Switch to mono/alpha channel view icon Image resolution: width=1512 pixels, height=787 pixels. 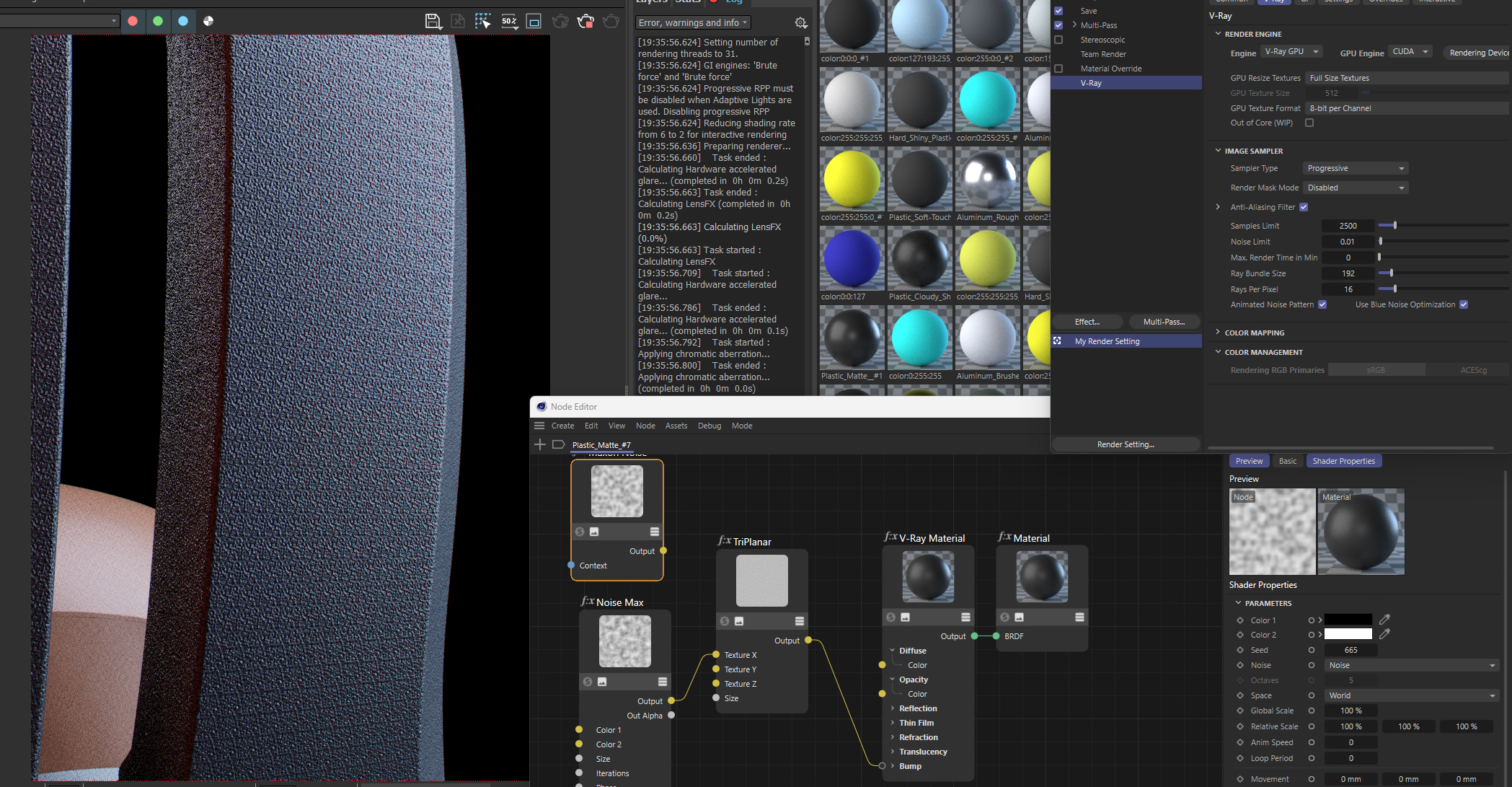(x=208, y=21)
